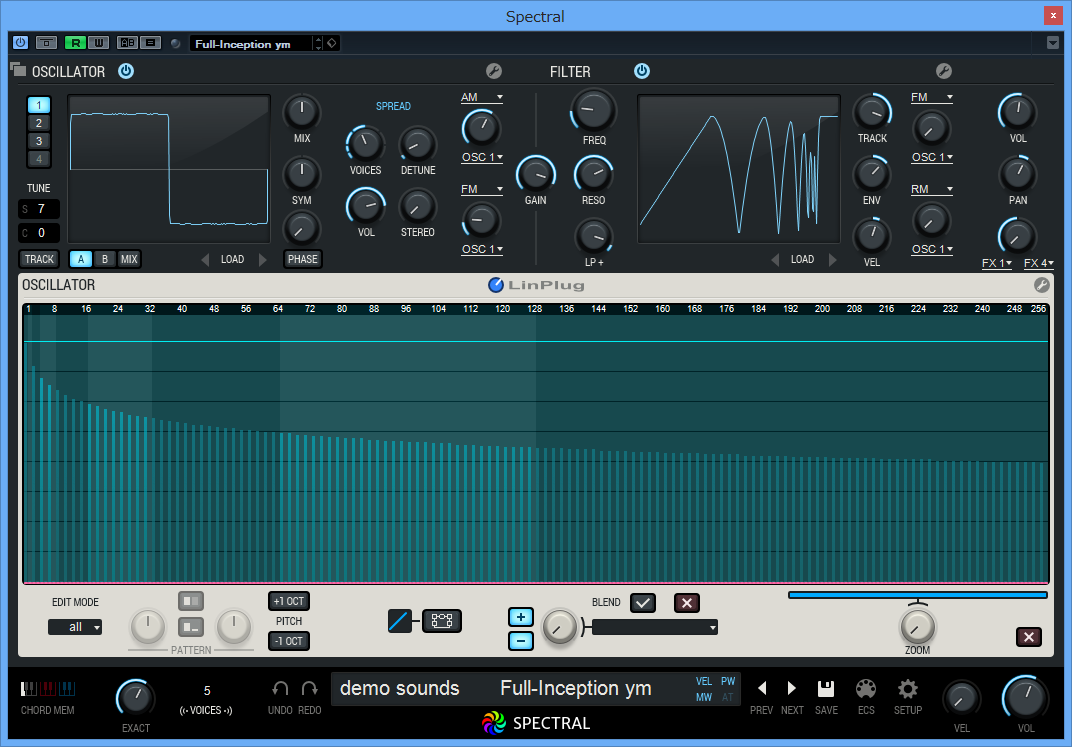Open oscillator section wrench settings
This screenshot has height=747, width=1072.
(x=494, y=71)
